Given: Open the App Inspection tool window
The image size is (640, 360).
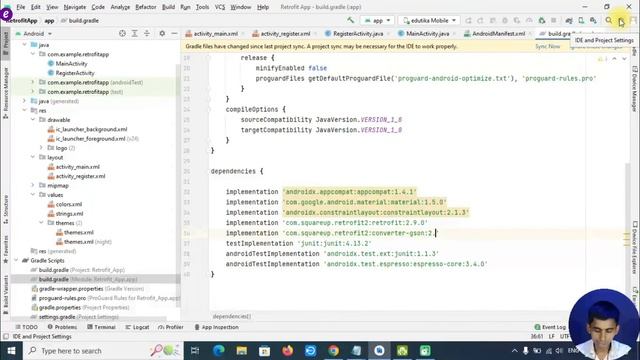Looking at the screenshot, I should point(216,327).
